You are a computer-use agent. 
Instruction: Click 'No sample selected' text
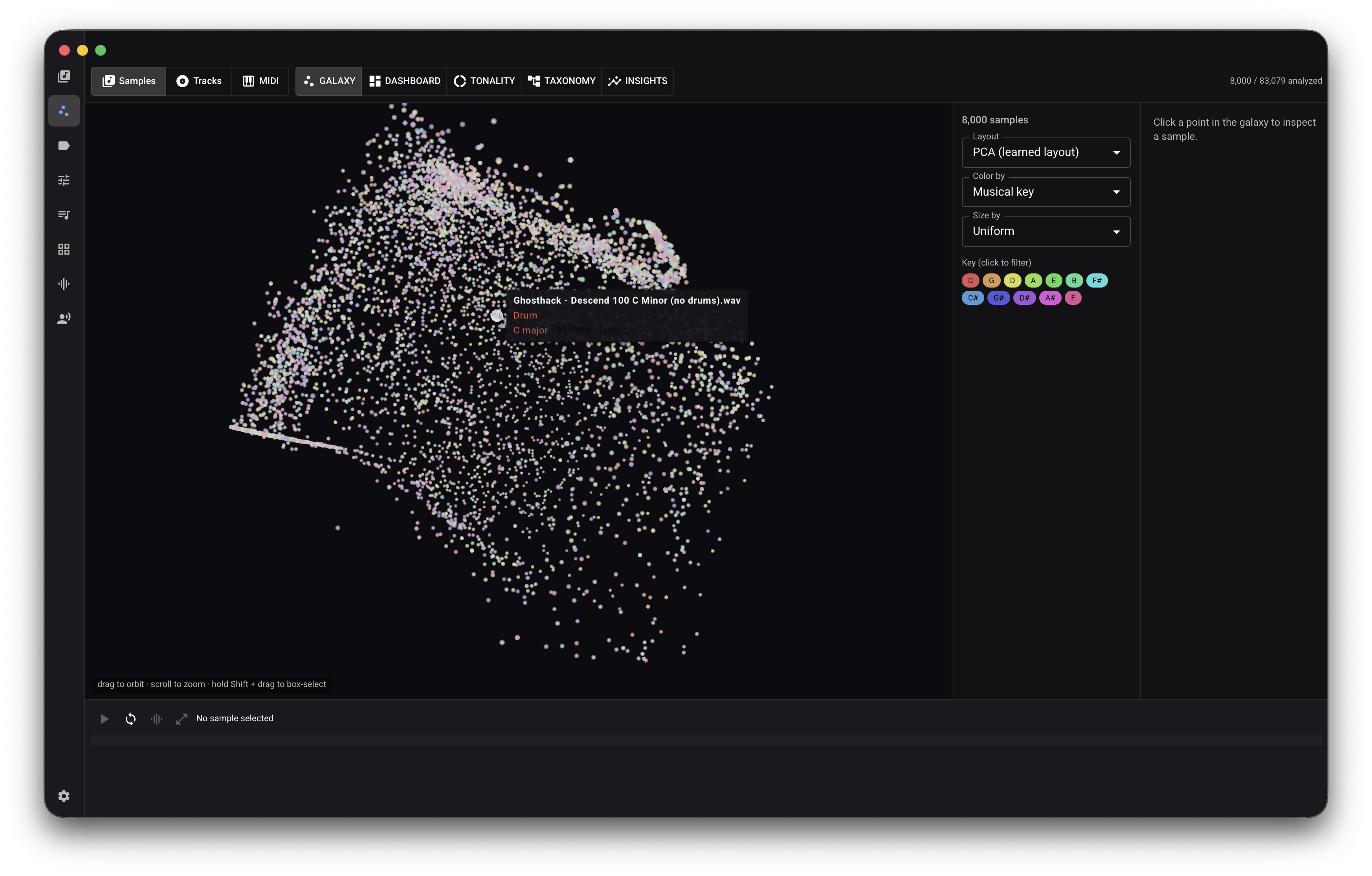click(x=235, y=719)
